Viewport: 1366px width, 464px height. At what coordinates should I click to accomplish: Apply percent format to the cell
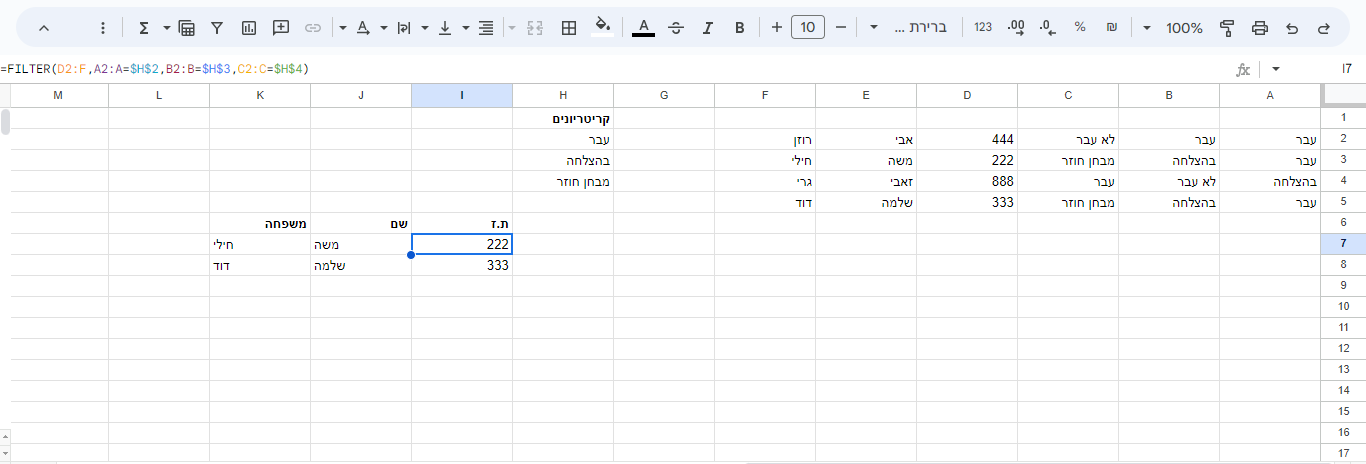1080,28
